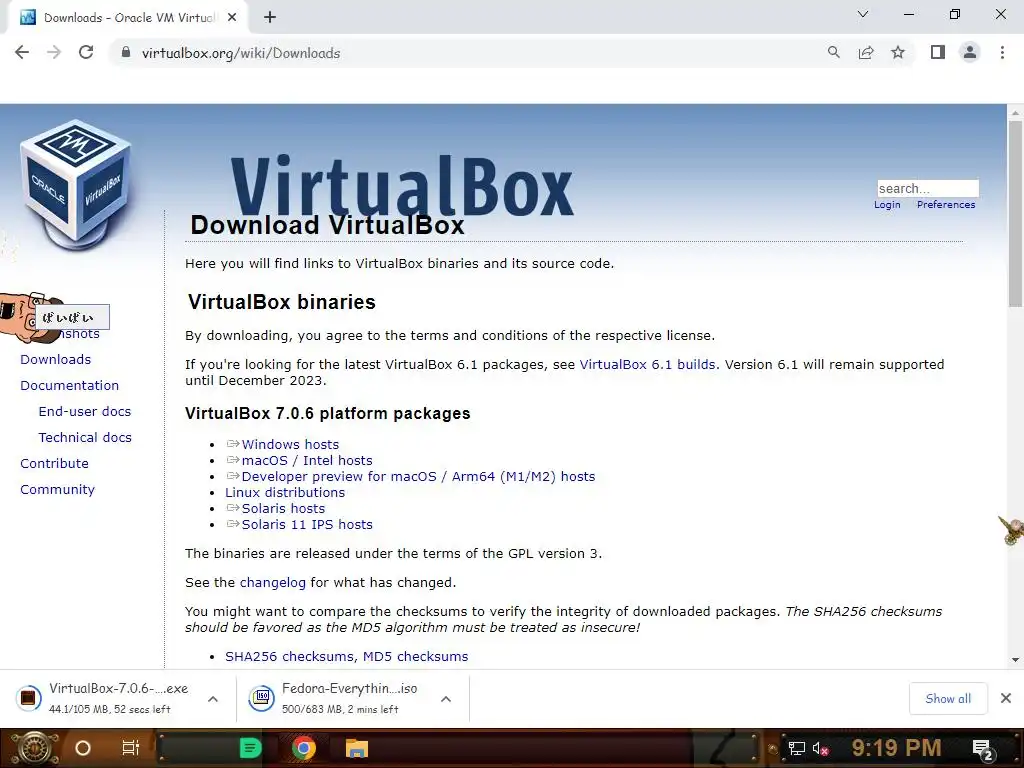Click the page vertical scrollbar thumb
1024x768 pixels.
(x=1015, y=212)
